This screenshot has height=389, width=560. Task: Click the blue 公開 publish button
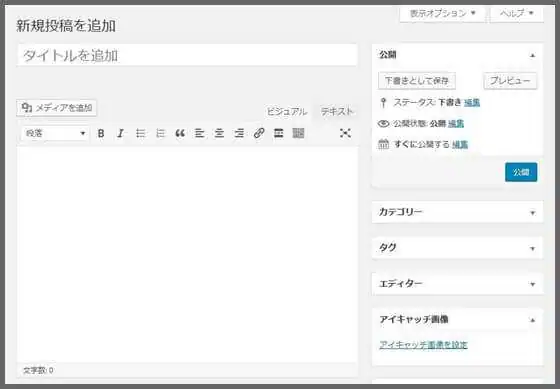[521, 172]
